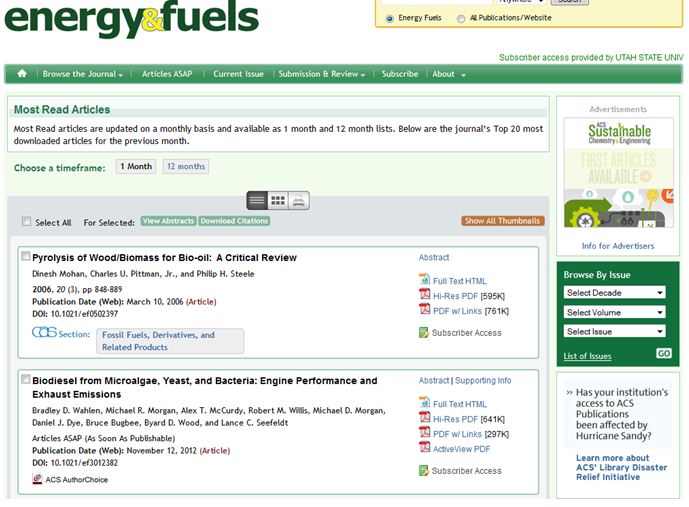Open the Select Volume dropdown
The width and height of the screenshot is (689, 507).
(x=614, y=312)
